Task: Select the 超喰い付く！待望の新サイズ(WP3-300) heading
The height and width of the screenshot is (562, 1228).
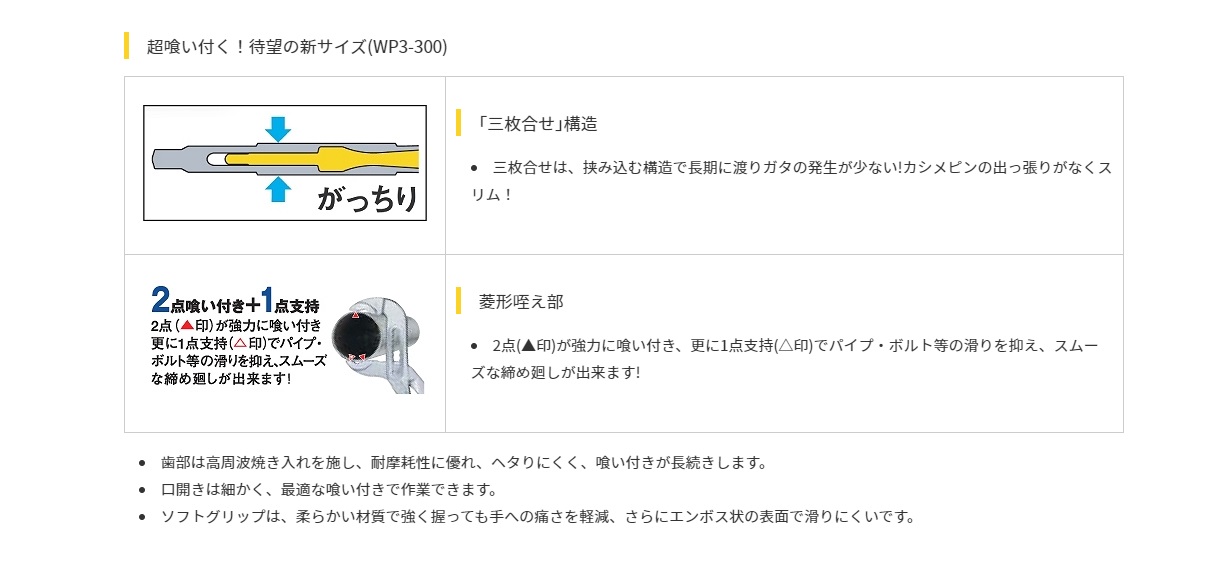Action: coord(297,47)
